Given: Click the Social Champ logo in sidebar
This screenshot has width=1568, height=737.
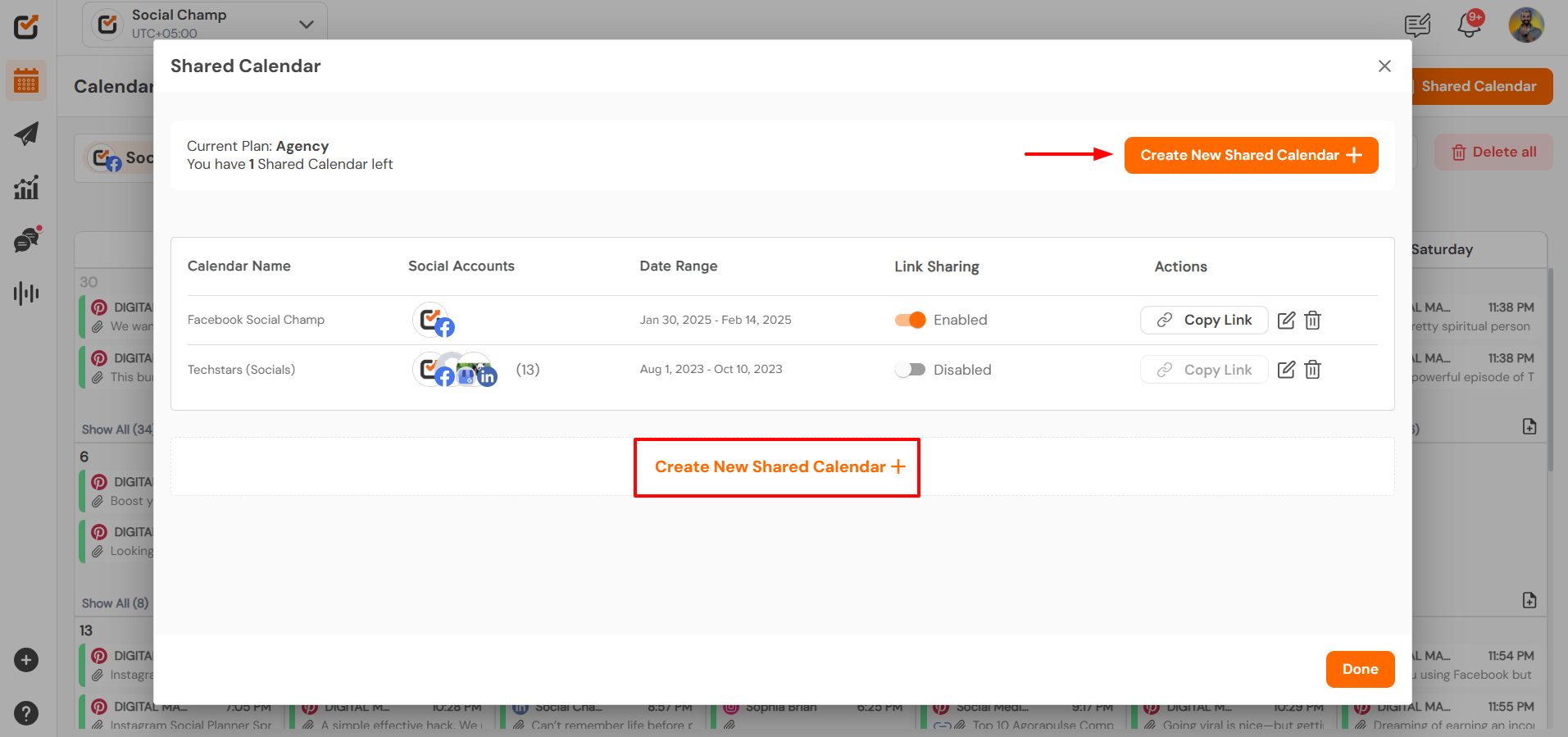Looking at the screenshot, I should (x=26, y=26).
